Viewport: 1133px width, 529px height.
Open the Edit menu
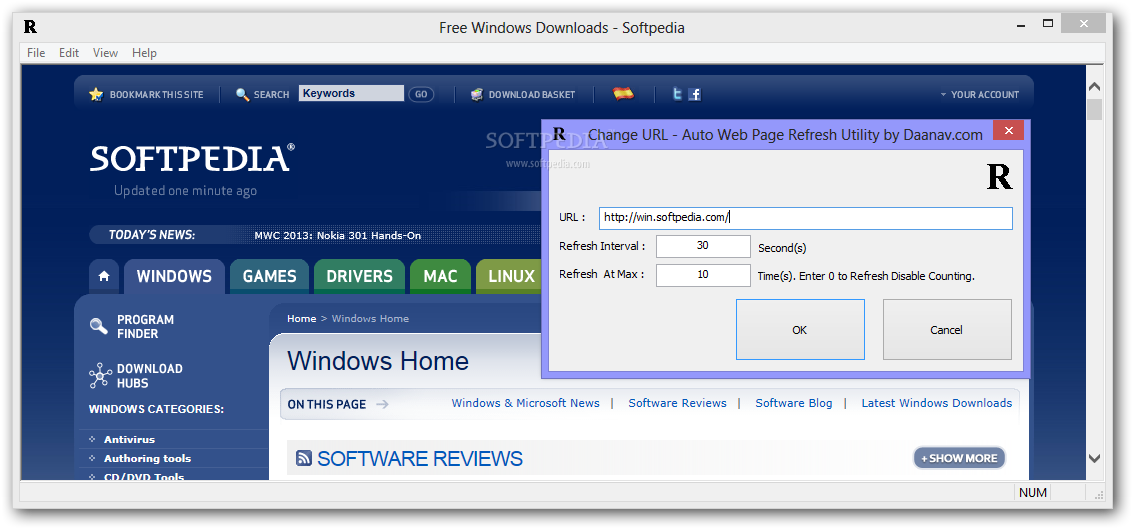pyautogui.click(x=69, y=53)
